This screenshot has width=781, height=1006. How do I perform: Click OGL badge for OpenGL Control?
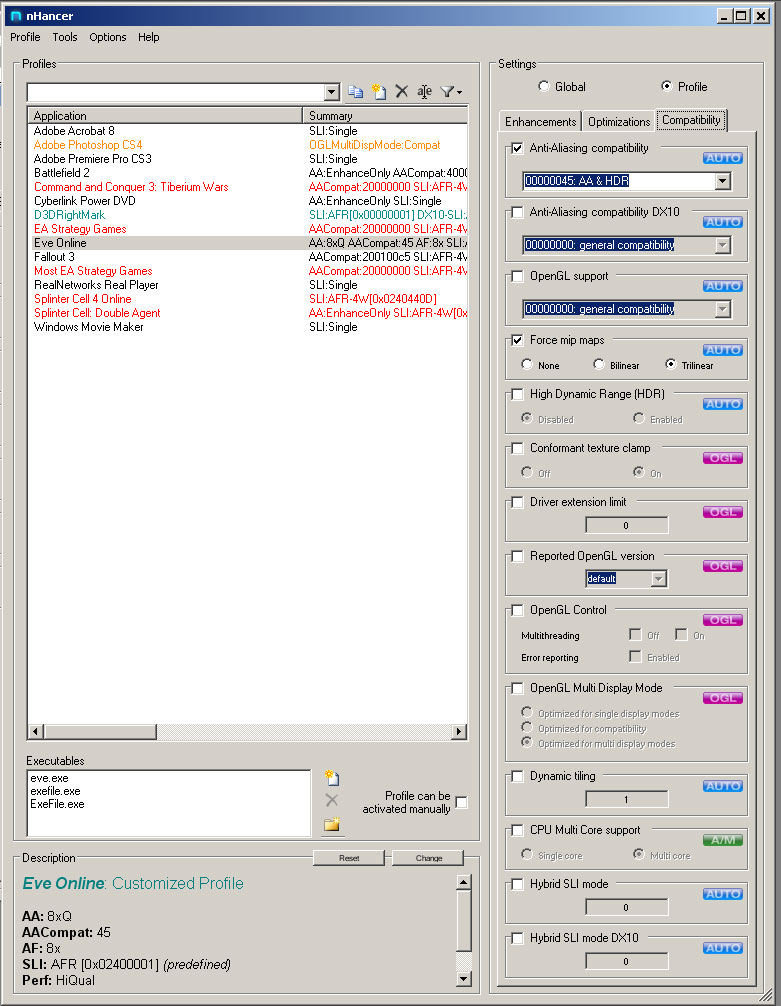pyautogui.click(x=723, y=620)
